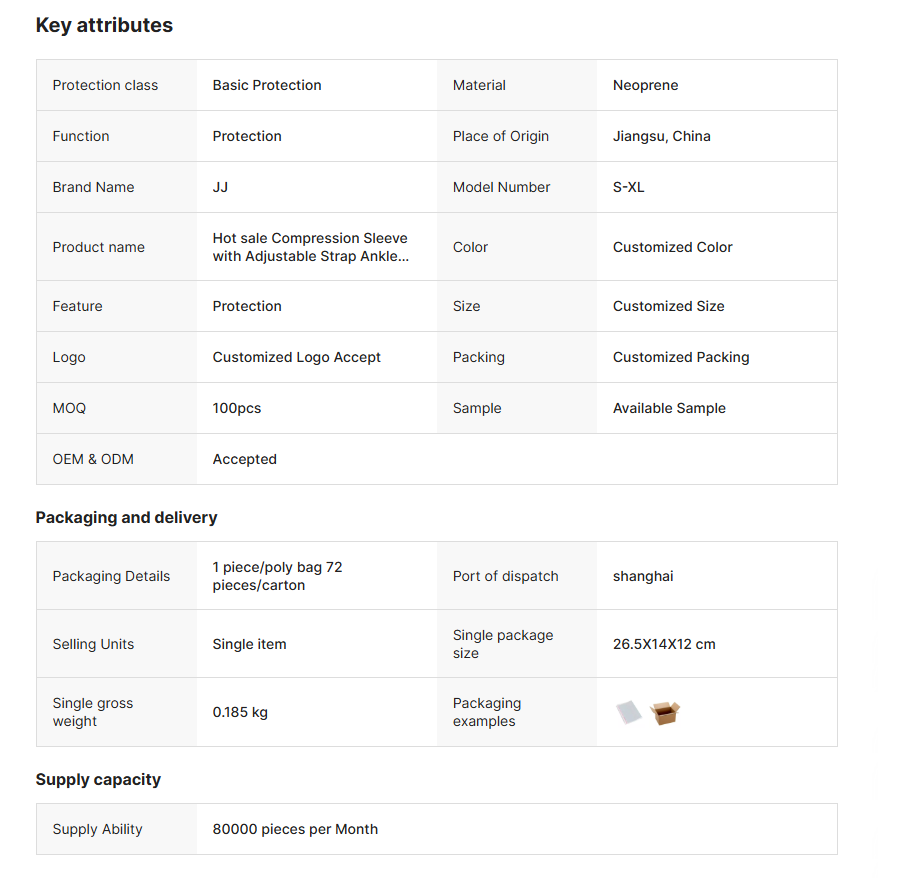Click the Customized Color value
The height and width of the screenshot is (878, 920).
[672, 247]
